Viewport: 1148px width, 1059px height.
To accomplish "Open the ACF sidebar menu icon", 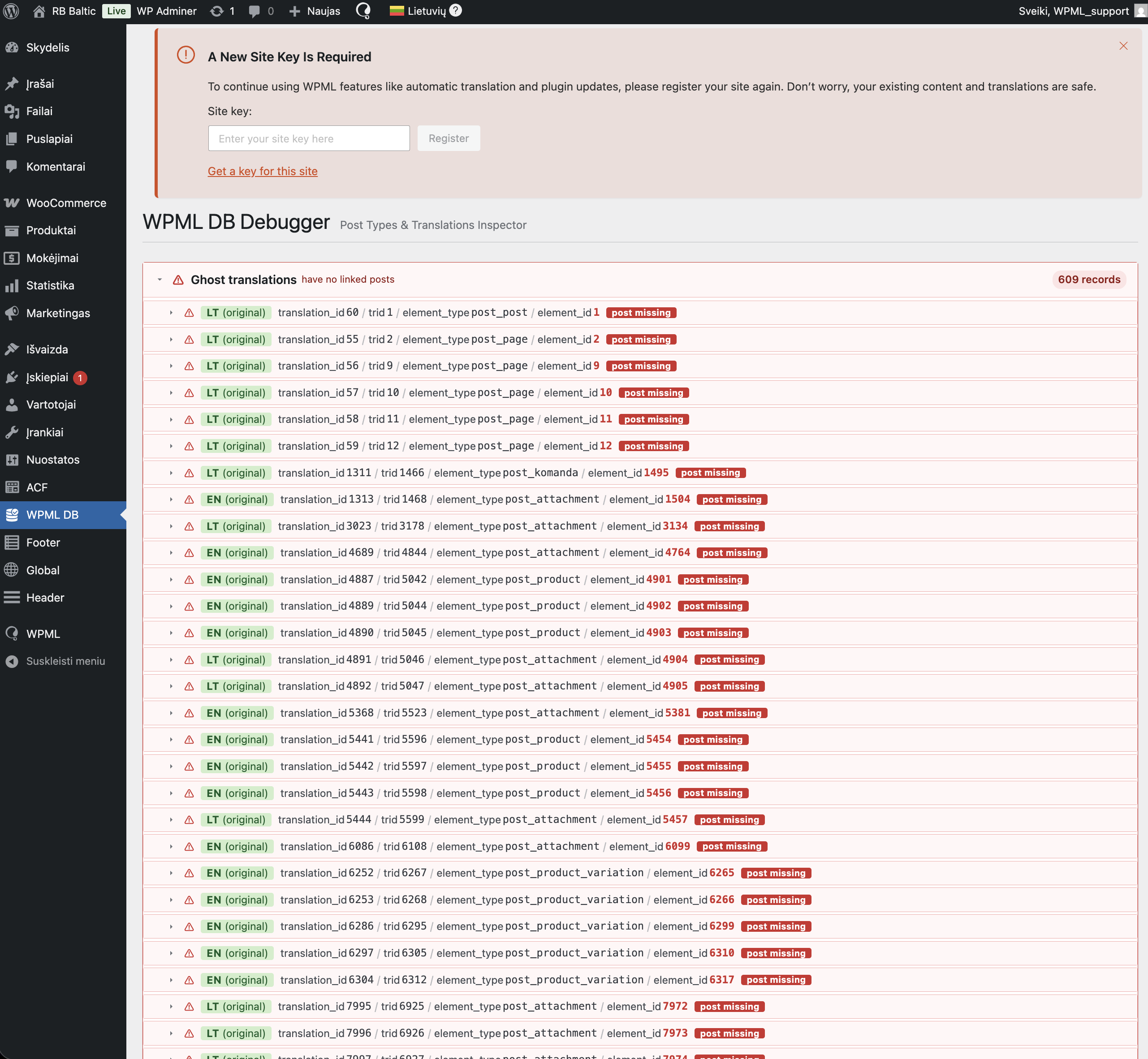I will [12, 487].
